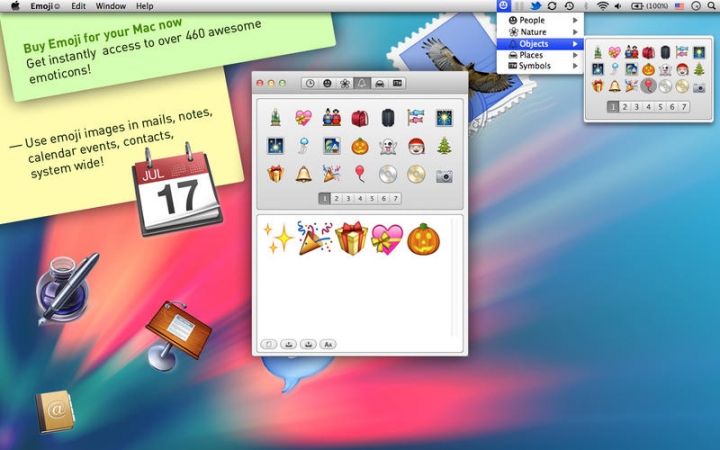Choose the Japanese dolls emoji in main window
The width and height of the screenshot is (720, 450).
click(x=332, y=118)
